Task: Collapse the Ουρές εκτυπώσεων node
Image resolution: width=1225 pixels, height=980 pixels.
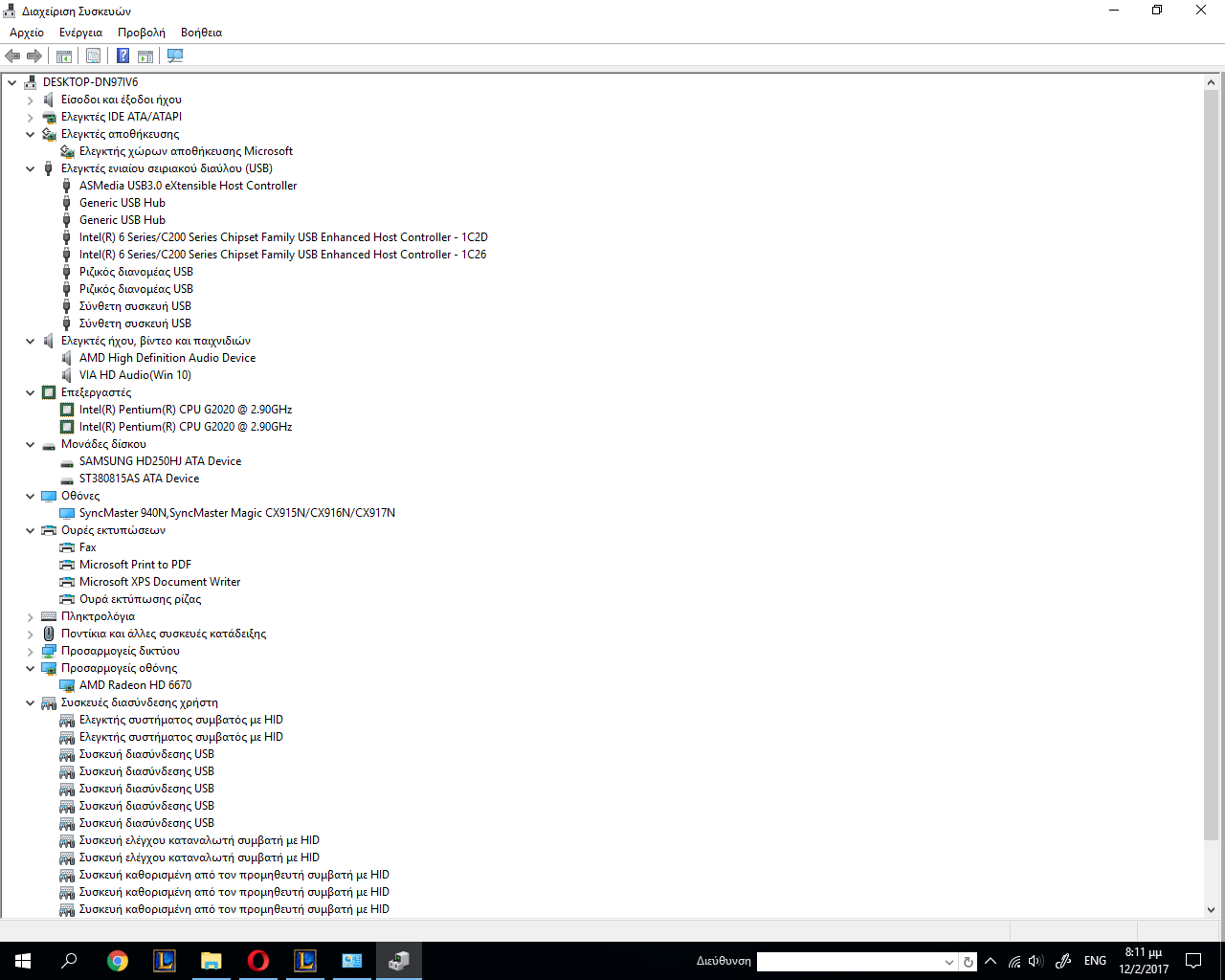Action: pos(31,530)
